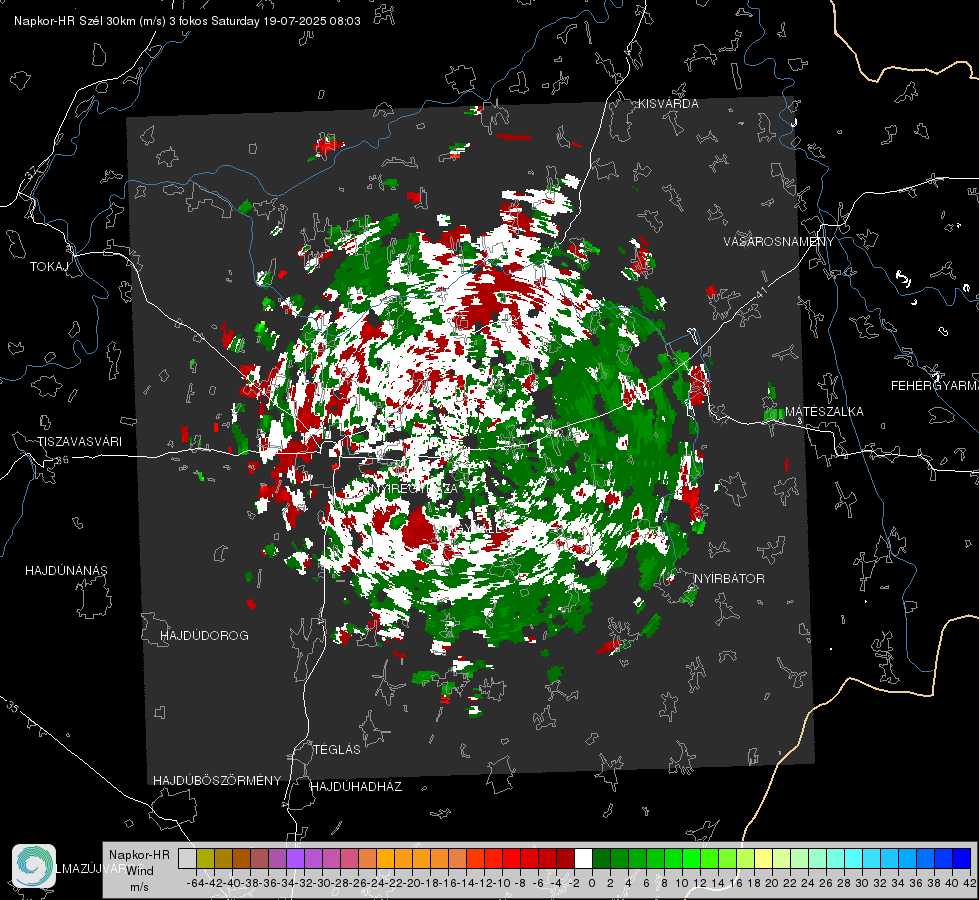Click the radar title text with the timestamp 19-07-2025 08:03
This screenshot has height=900, width=979.
187,21
